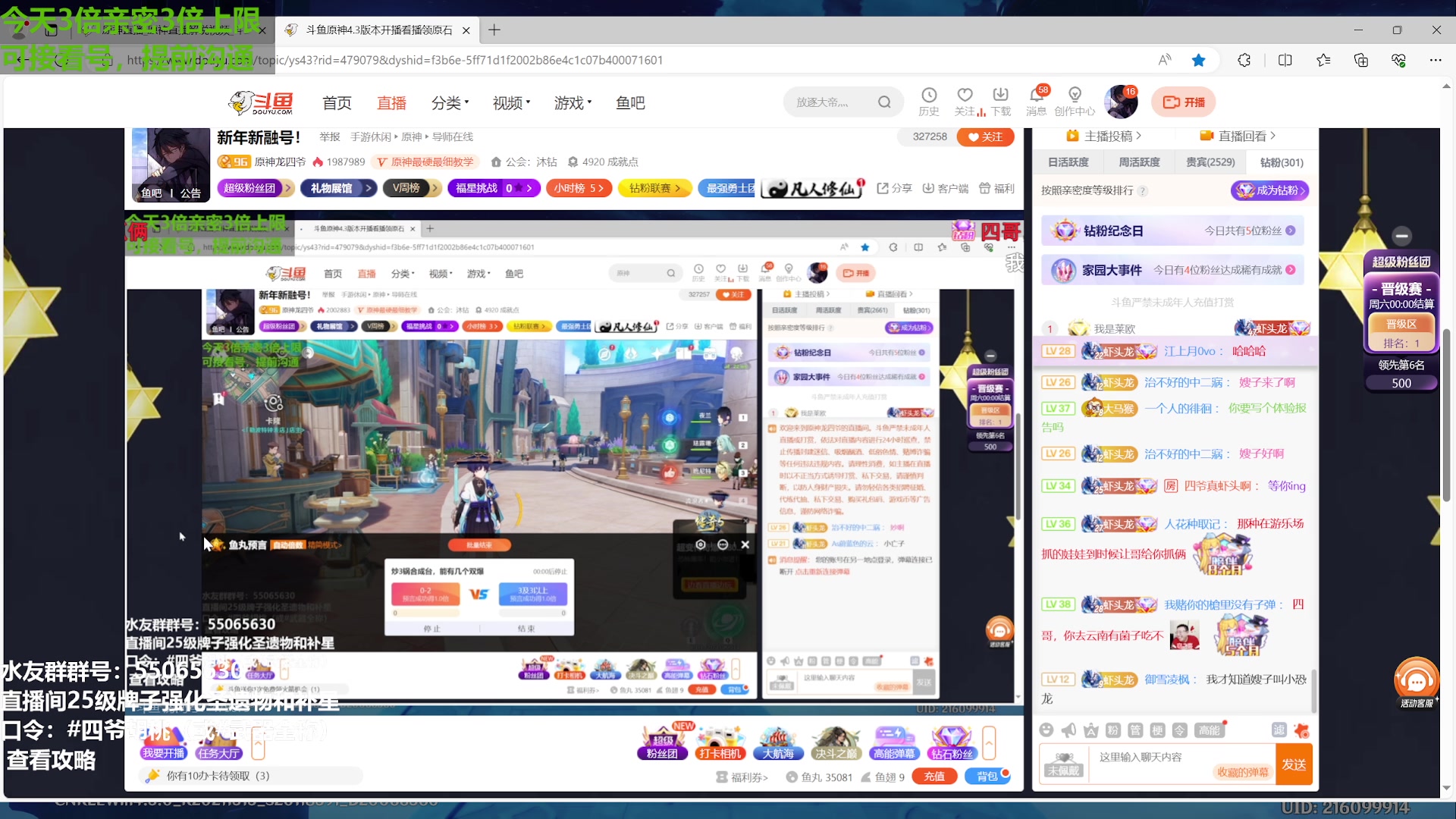Screen dimensions: 1456x819
Task: Click the search magnifier icon
Action: [884, 102]
